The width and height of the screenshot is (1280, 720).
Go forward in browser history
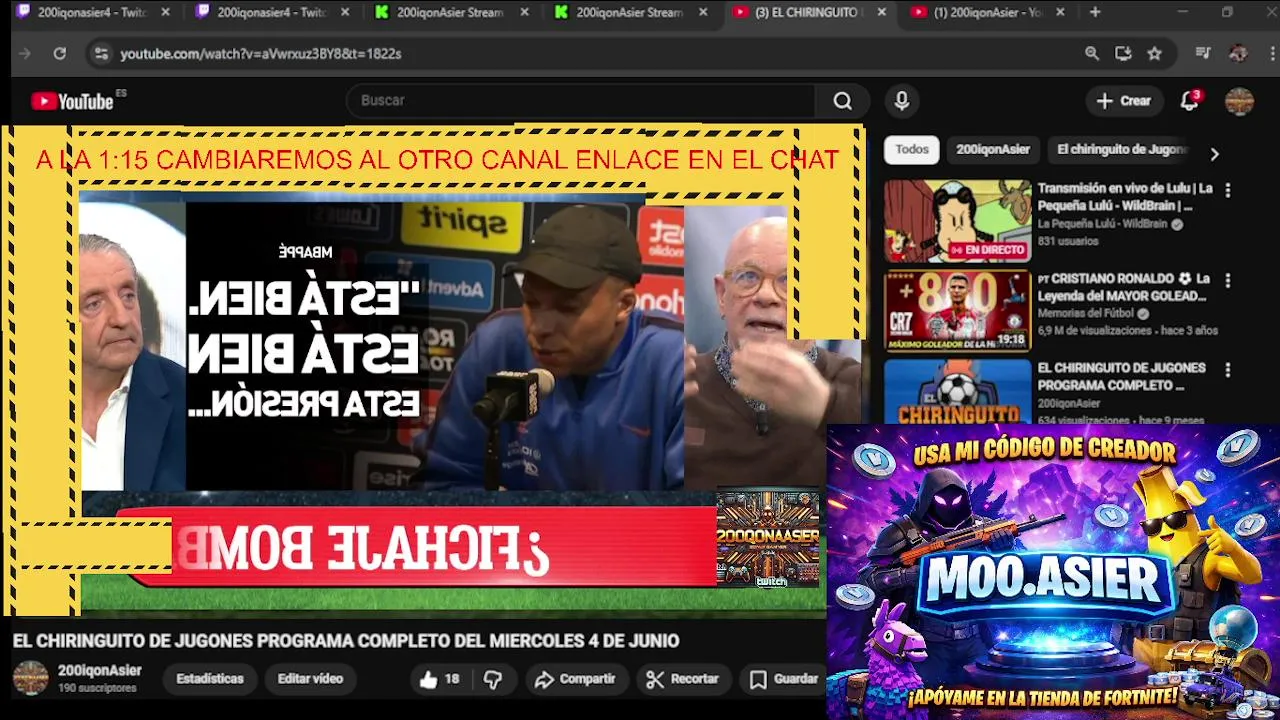coord(25,53)
